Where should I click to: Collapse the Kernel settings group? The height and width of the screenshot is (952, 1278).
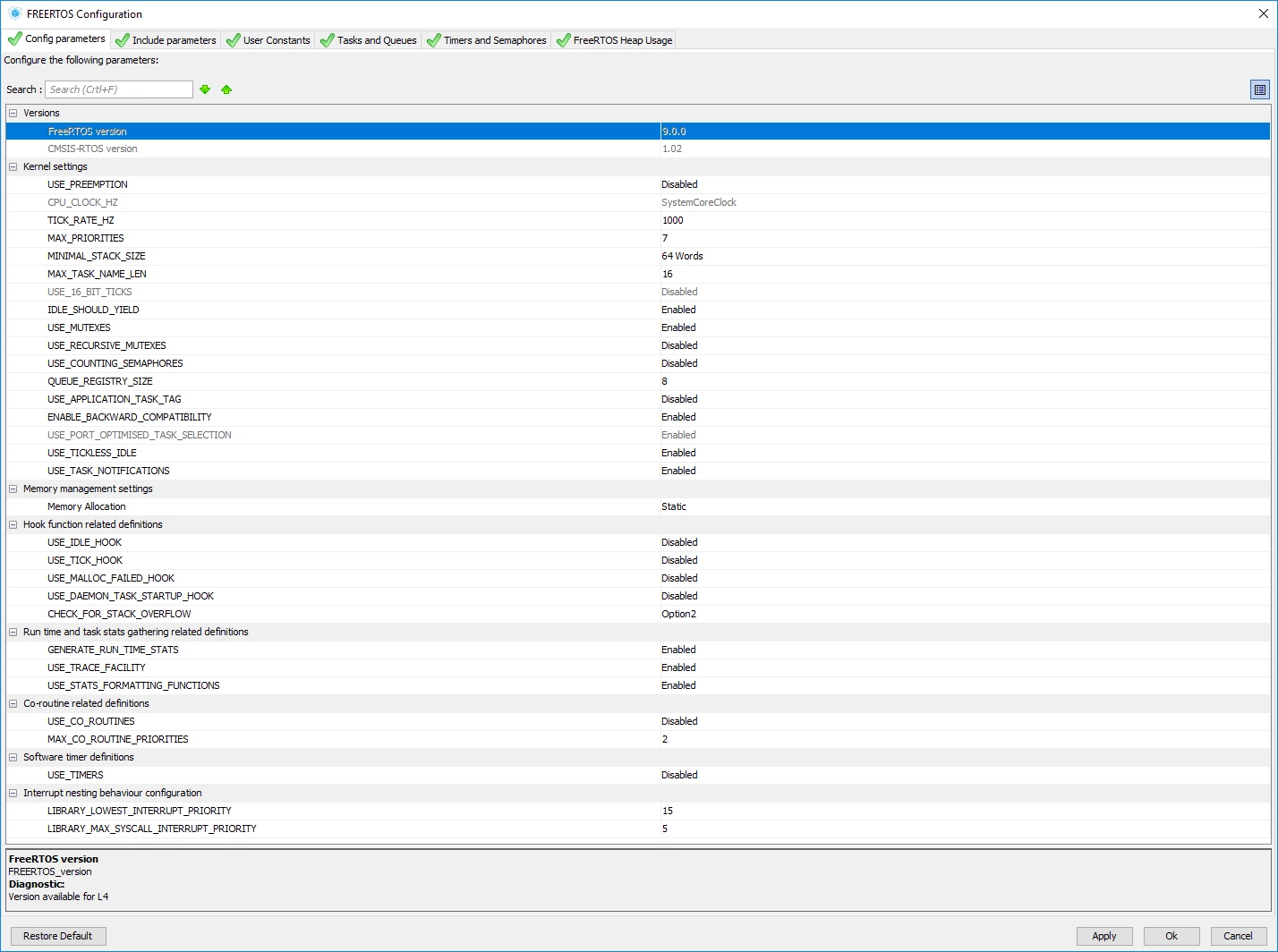click(13, 166)
